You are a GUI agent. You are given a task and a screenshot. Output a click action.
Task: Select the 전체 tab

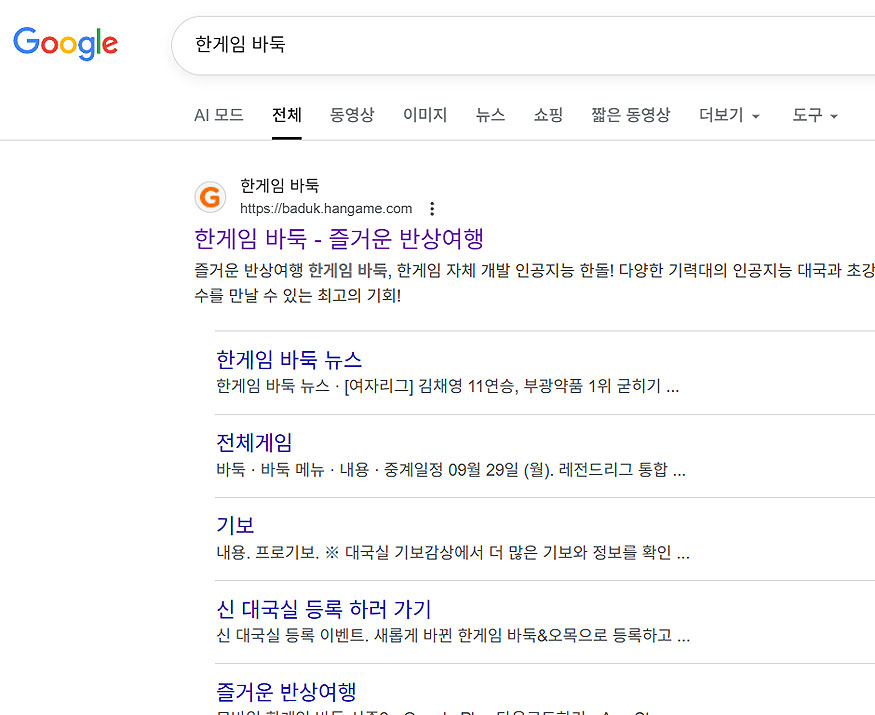(287, 115)
